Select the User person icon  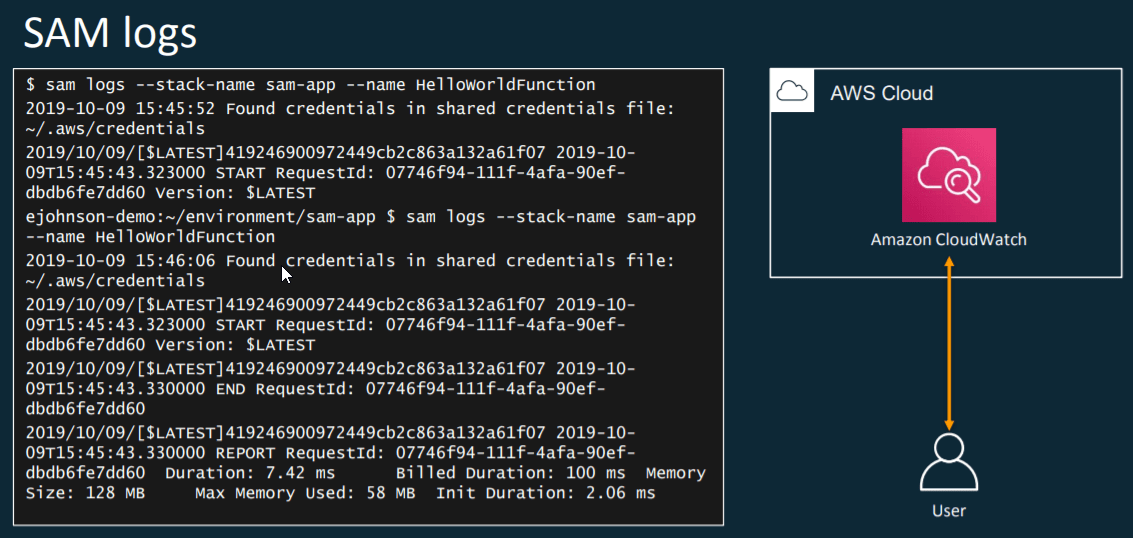(948, 465)
